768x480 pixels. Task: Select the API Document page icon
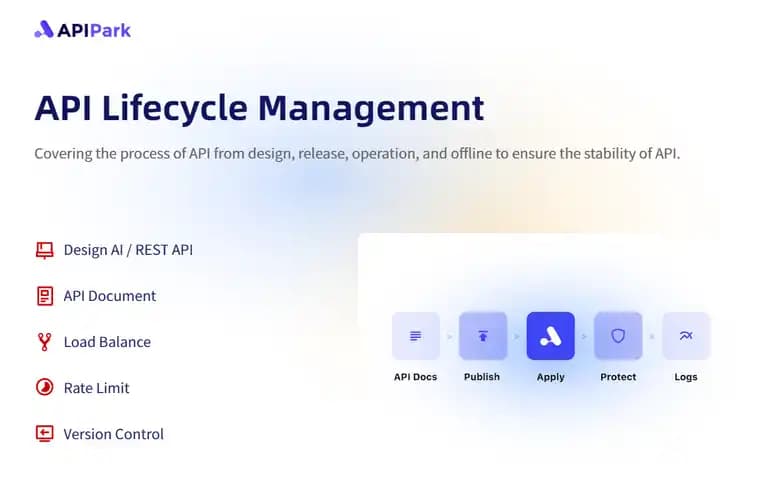click(x=45, y=296)
